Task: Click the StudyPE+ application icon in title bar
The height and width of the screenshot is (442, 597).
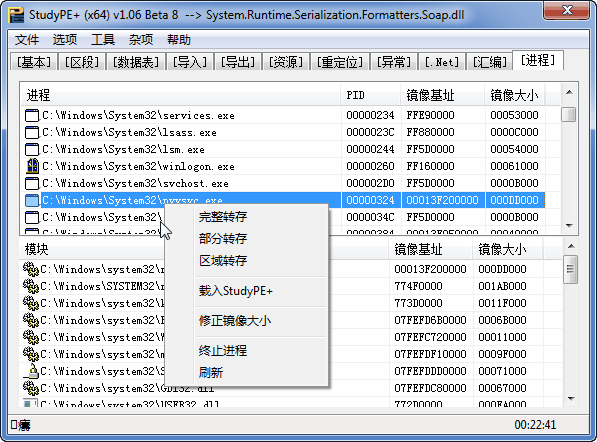Action: click(x=16, y=14)
